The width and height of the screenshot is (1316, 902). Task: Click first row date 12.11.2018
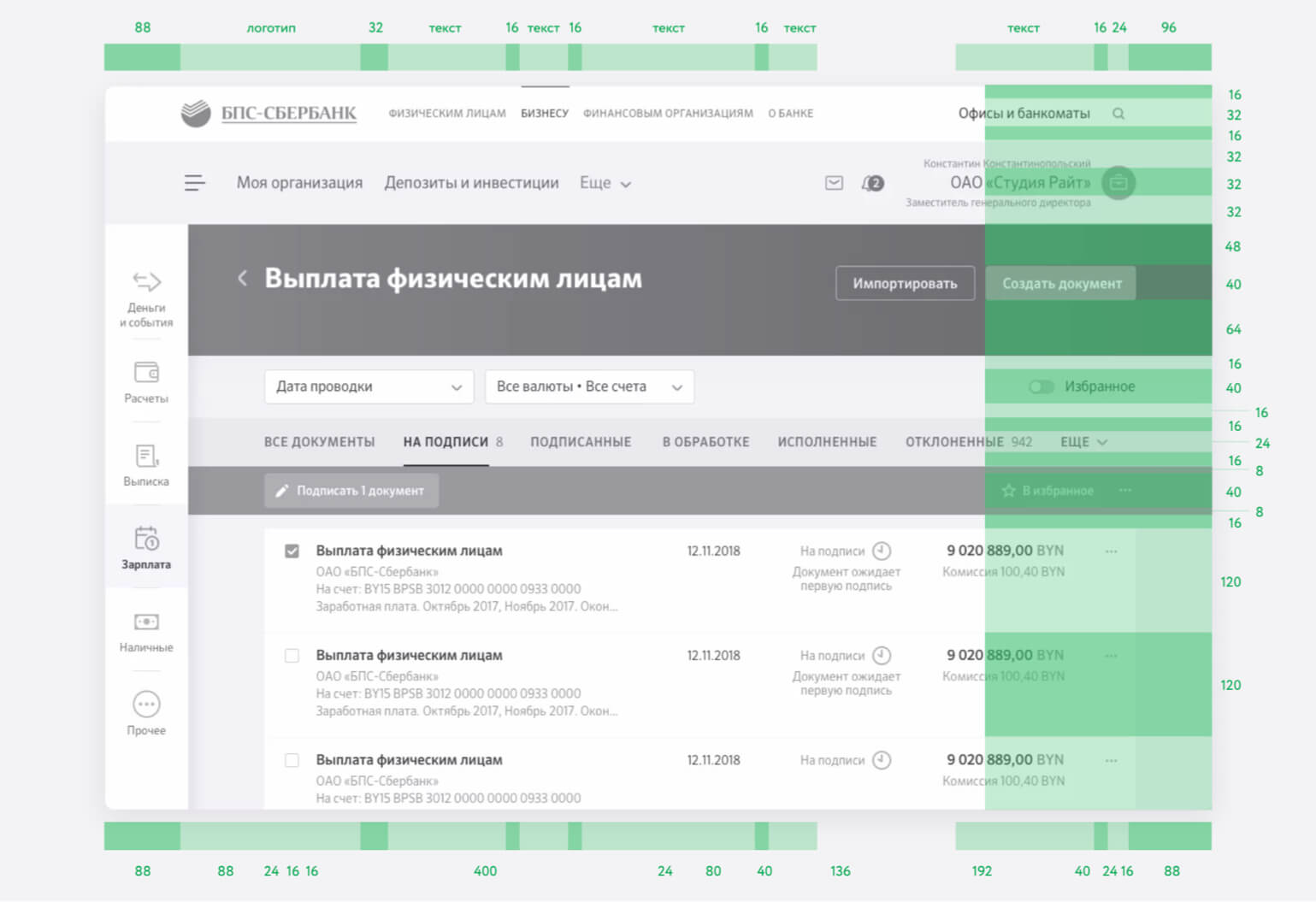click(x=714, y=551)
